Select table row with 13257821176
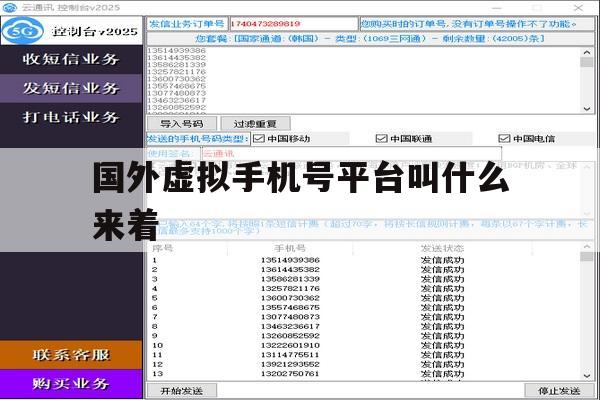Image resolution: width=600 pixels, height=400 pixels. click(364, 289)
